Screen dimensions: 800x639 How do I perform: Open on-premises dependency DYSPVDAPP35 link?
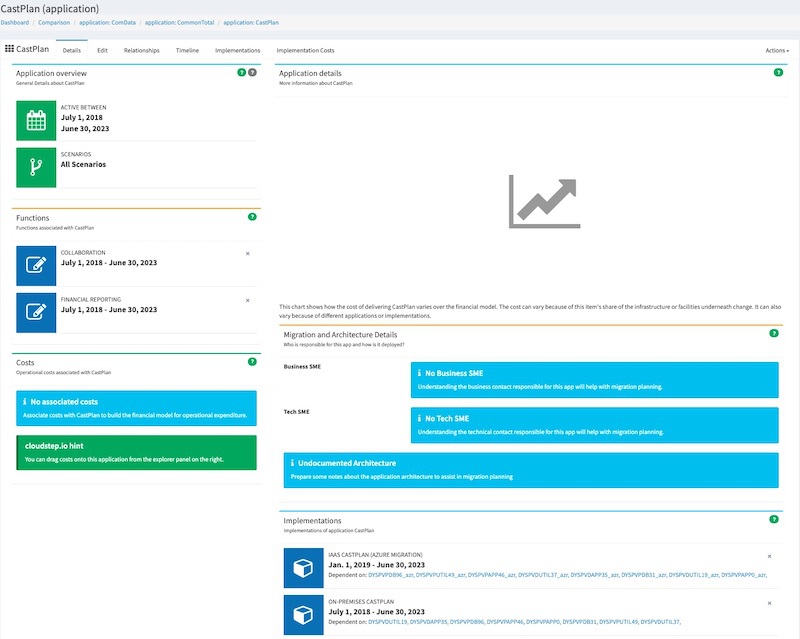pyautogui.click(x=429, y=622)
